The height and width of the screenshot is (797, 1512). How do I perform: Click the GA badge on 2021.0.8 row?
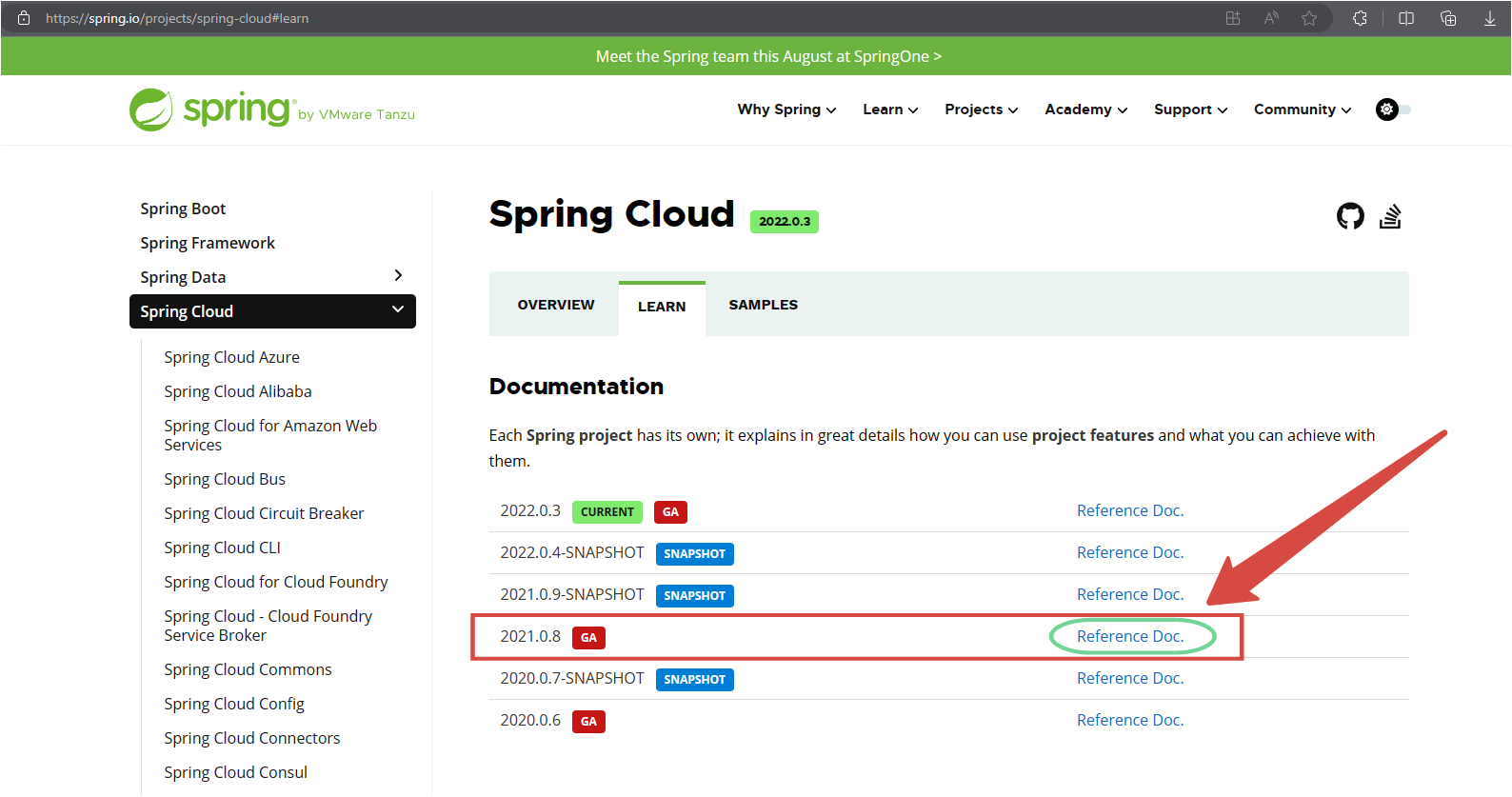(588, 638)
